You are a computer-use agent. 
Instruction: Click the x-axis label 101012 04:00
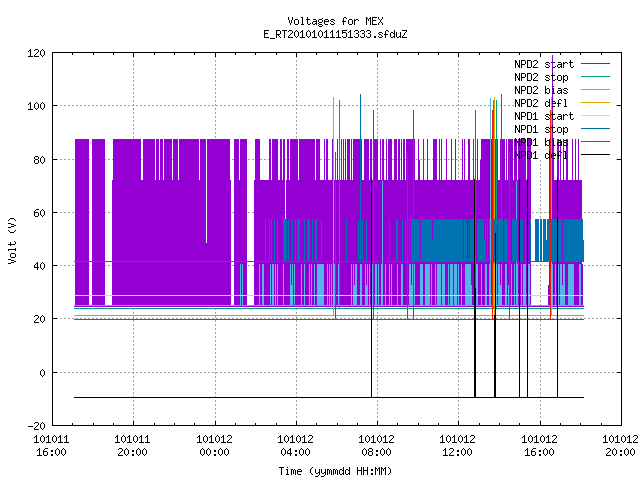click(x=296, y=446)
